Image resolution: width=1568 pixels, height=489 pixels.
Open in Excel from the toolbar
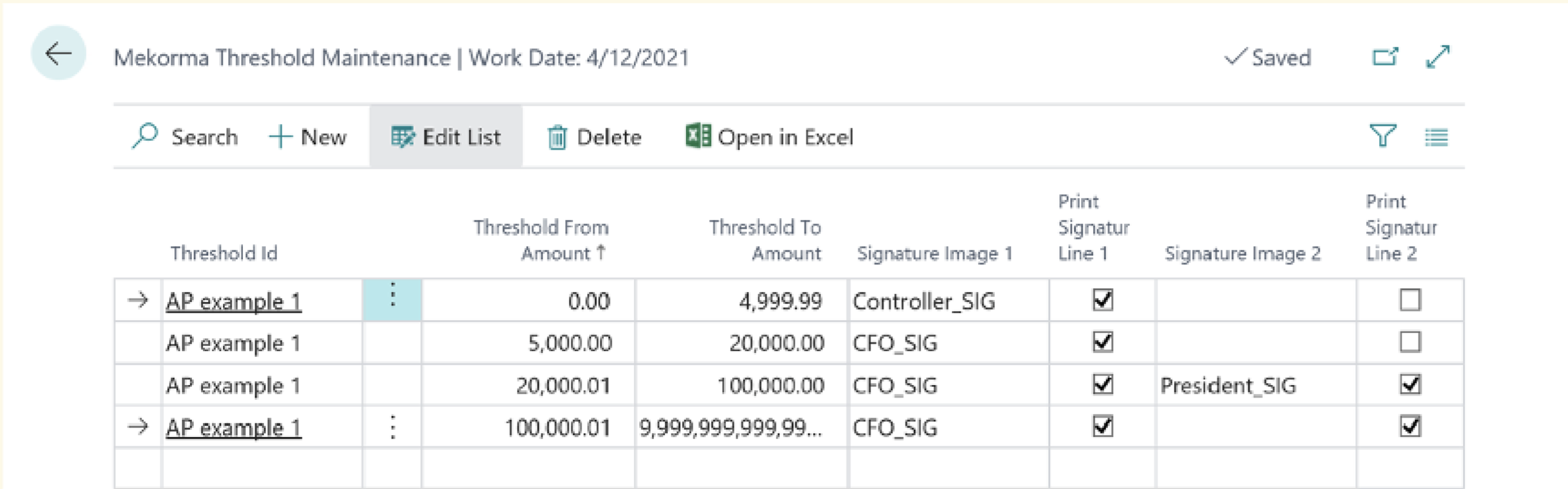point(769,137)
